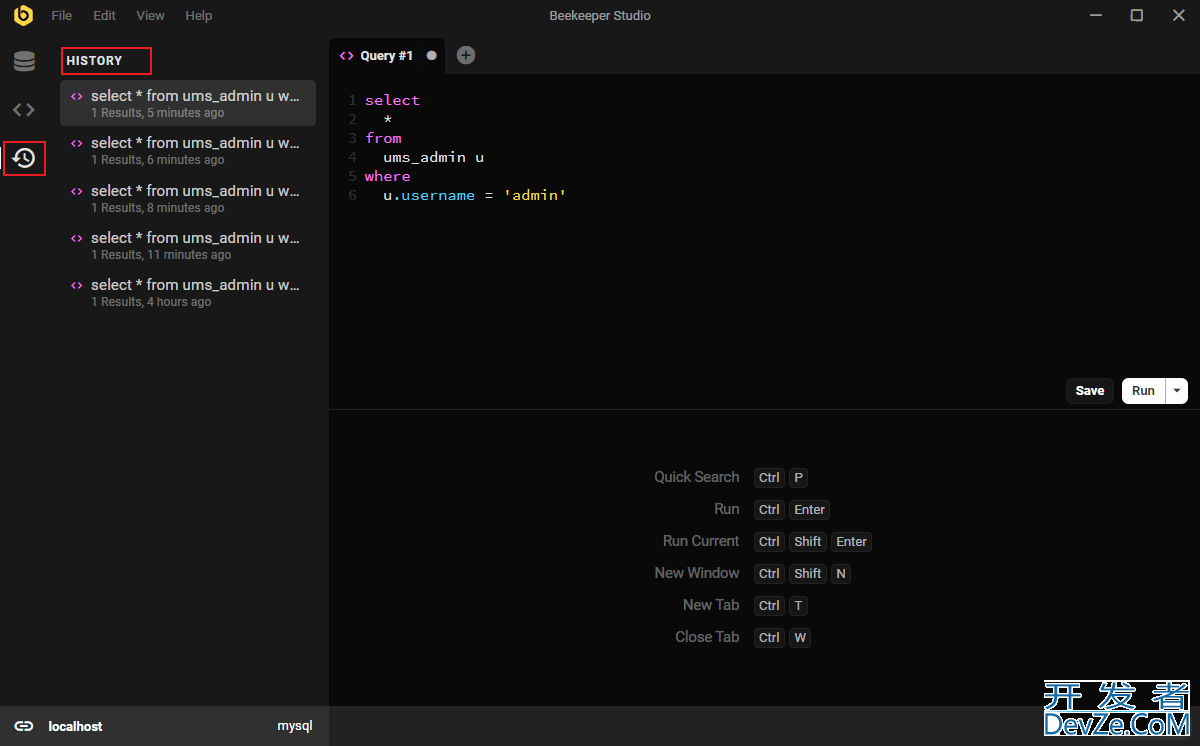Click the query icon of the 4 hours ago entry
1200x746 pixels.
[x=77, y=285]
